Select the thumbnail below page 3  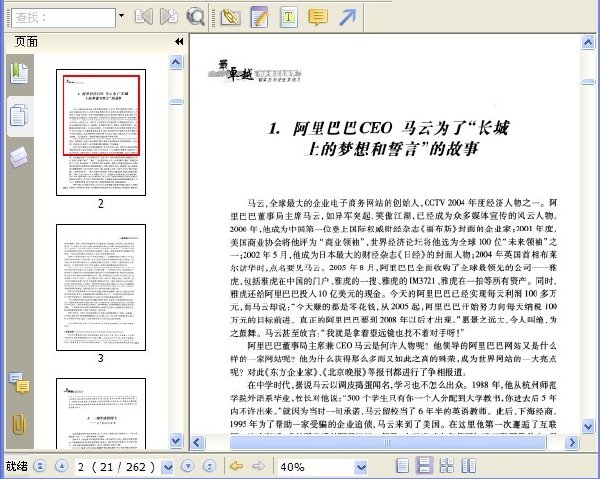tap(101, 414)
